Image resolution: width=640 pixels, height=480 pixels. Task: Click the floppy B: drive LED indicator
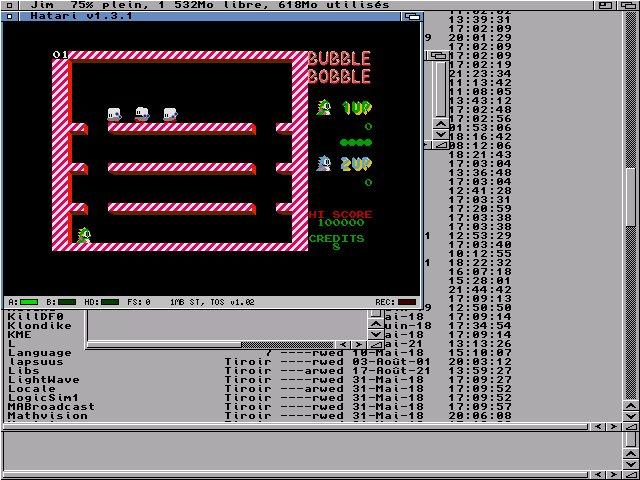pos(67,302)
